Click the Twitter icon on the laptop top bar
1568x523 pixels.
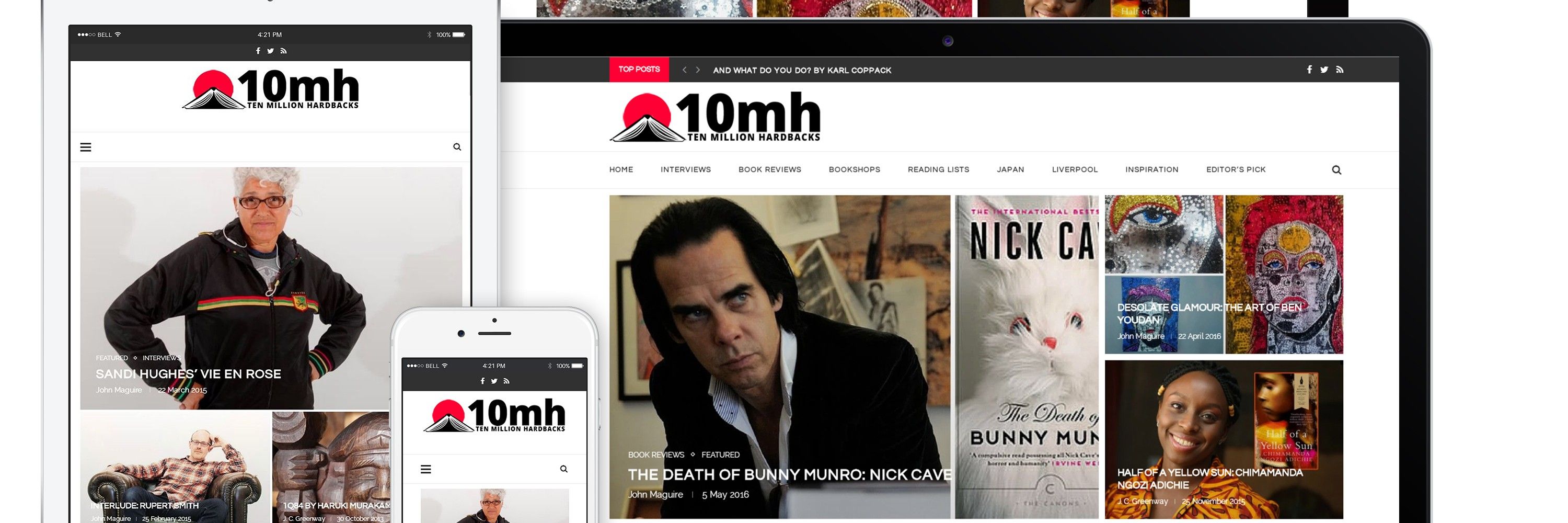click(x=1324, y=70)
